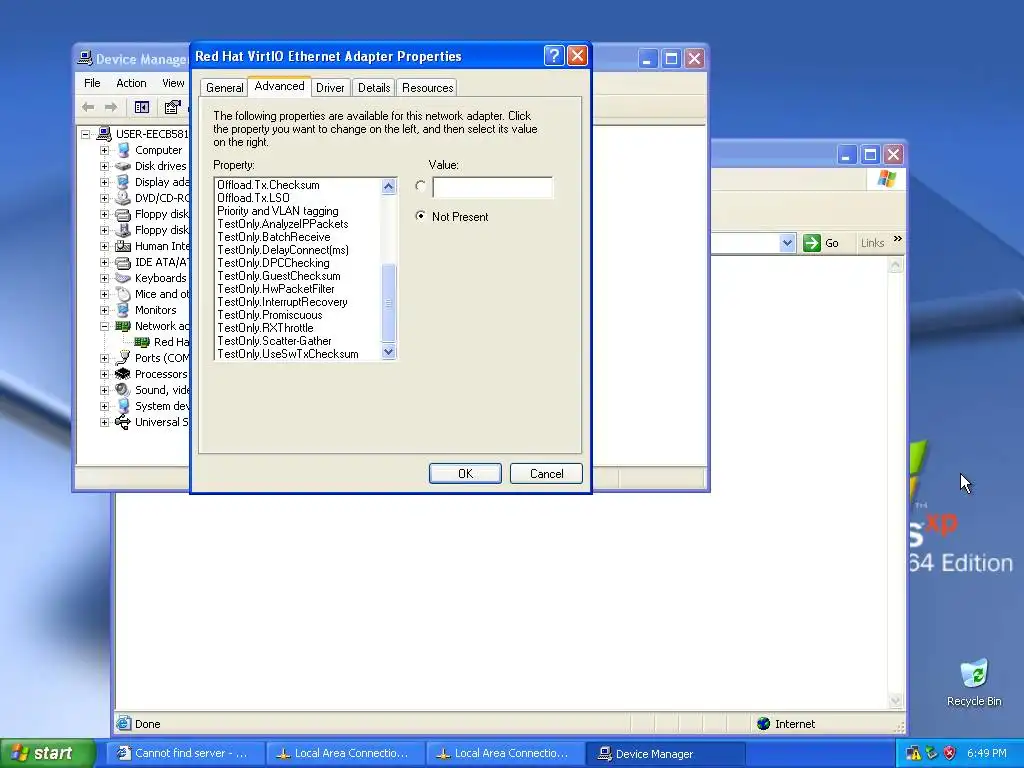
Task: Click the Back arrow in Device Manager toolbar
Action: click(x=88, y=107)
